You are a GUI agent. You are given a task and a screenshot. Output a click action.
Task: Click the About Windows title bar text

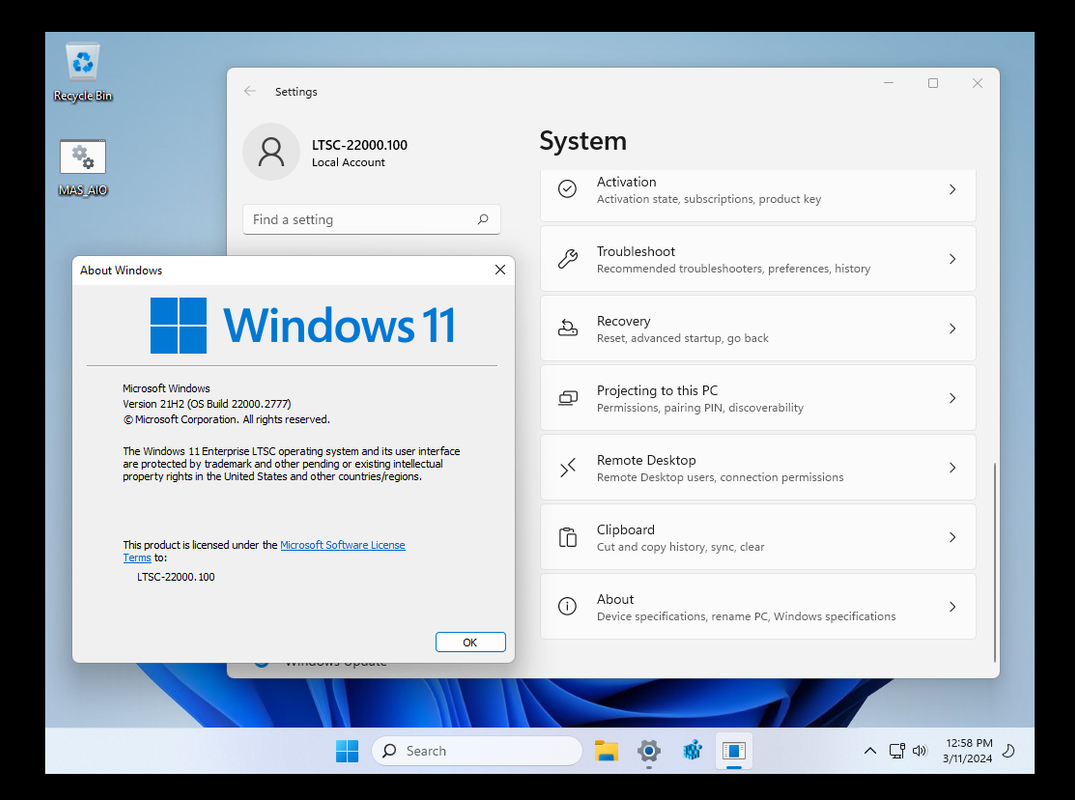coord(121,270)
